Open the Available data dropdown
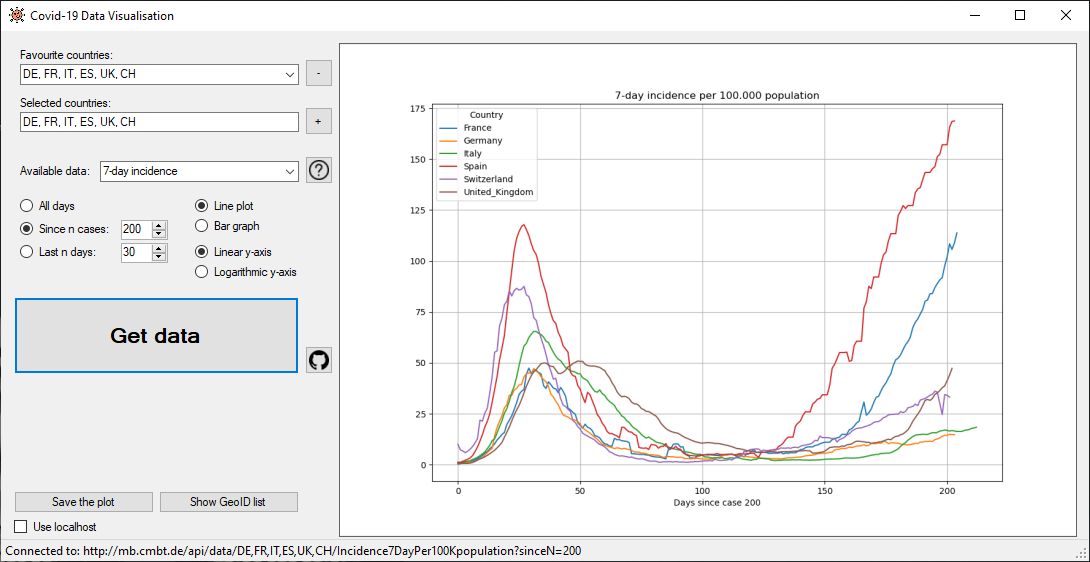Viewport: 1090px width, 562px height. pos(290,172)
